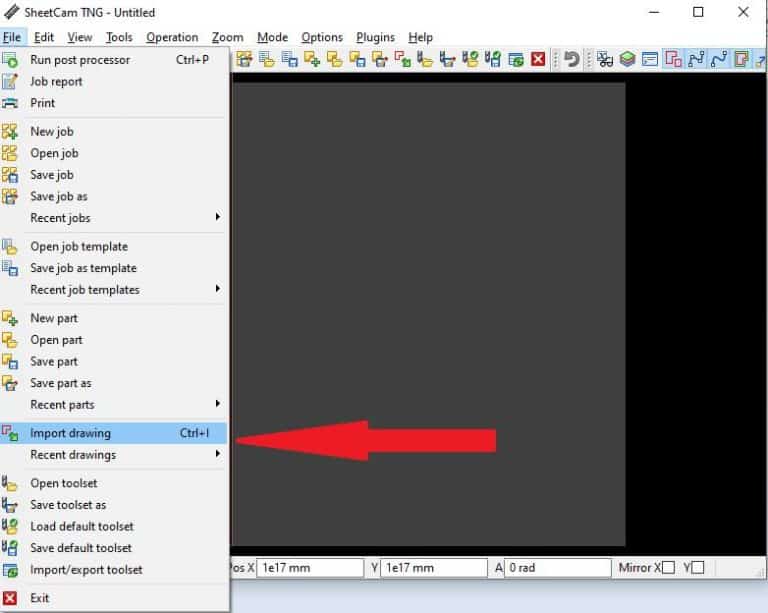Click the Job report icon in the menu
The height and width of the screenshot is (613, 768).
coord(11,82)
